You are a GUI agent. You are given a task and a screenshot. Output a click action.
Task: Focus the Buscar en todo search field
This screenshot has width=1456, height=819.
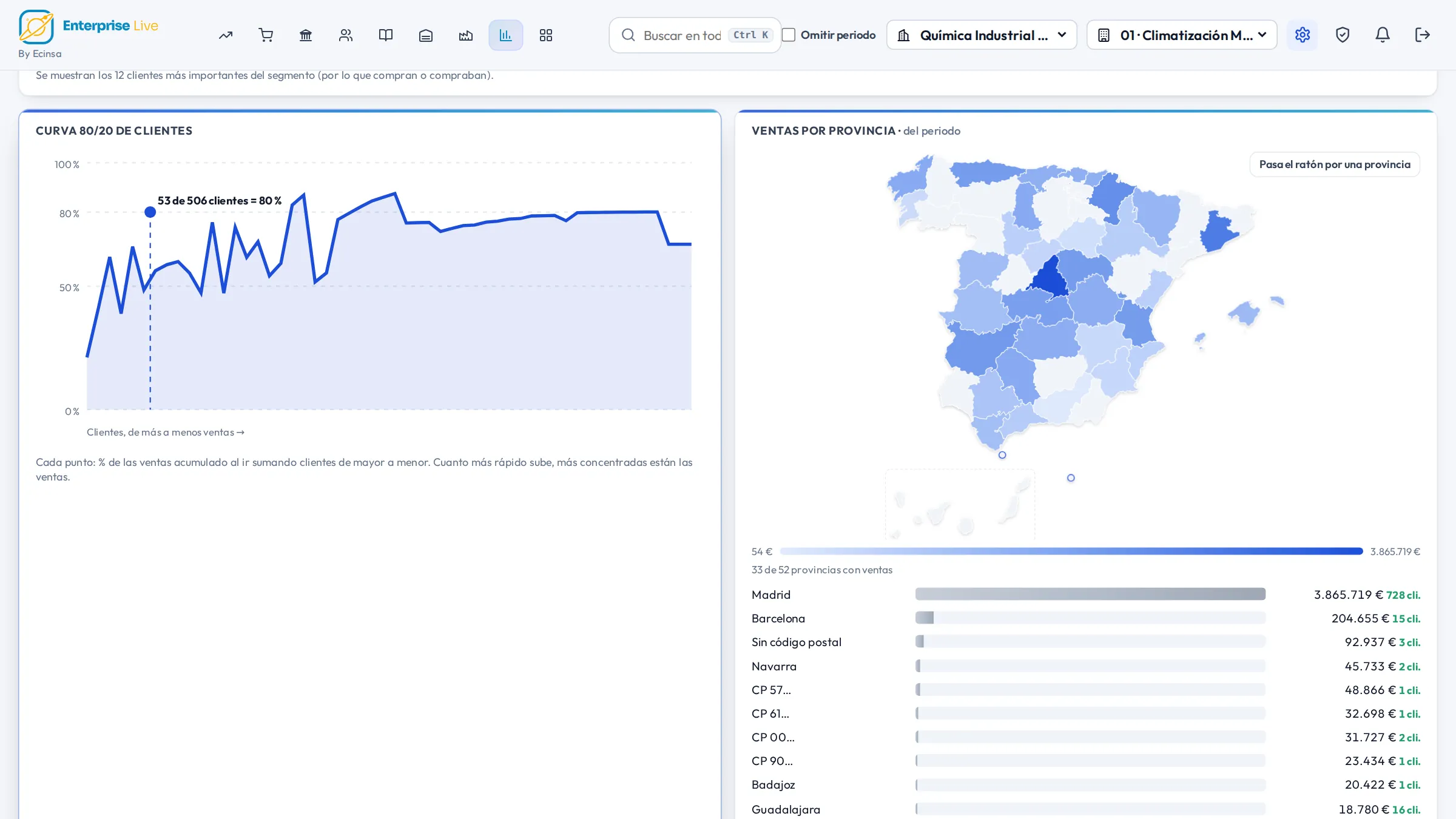(695, 35)
